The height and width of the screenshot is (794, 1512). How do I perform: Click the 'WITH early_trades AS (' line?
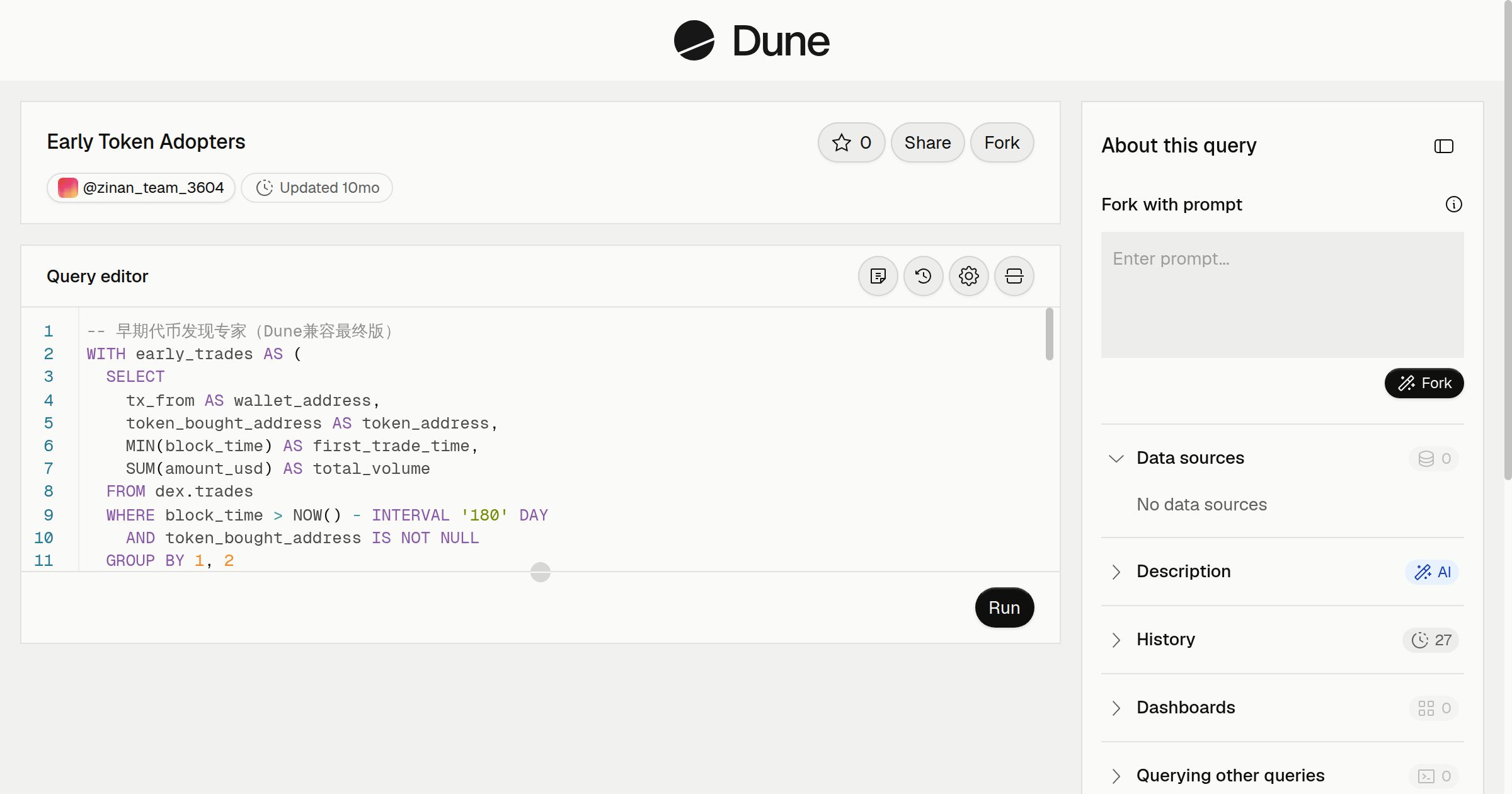(x=194, y=354)
